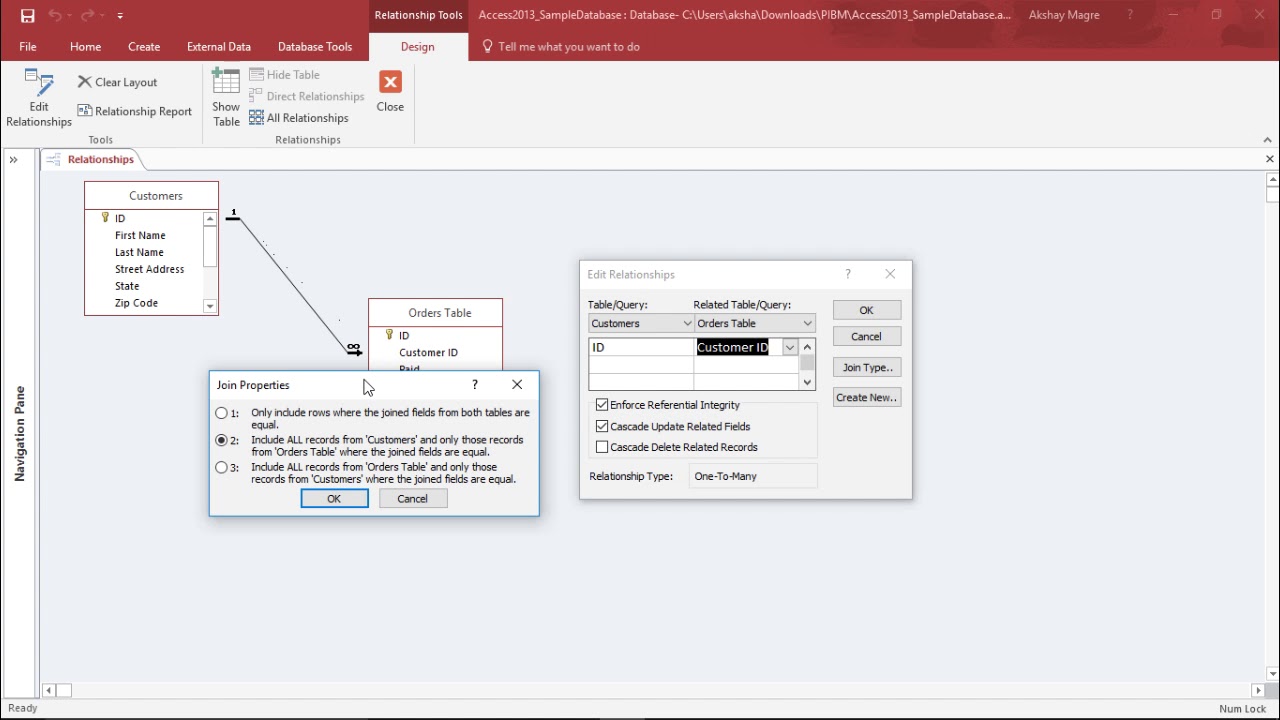Select join option 1 radio button
Image resolution: width=1280 pixels, height=720 pixels.
[x=222, y=413]
